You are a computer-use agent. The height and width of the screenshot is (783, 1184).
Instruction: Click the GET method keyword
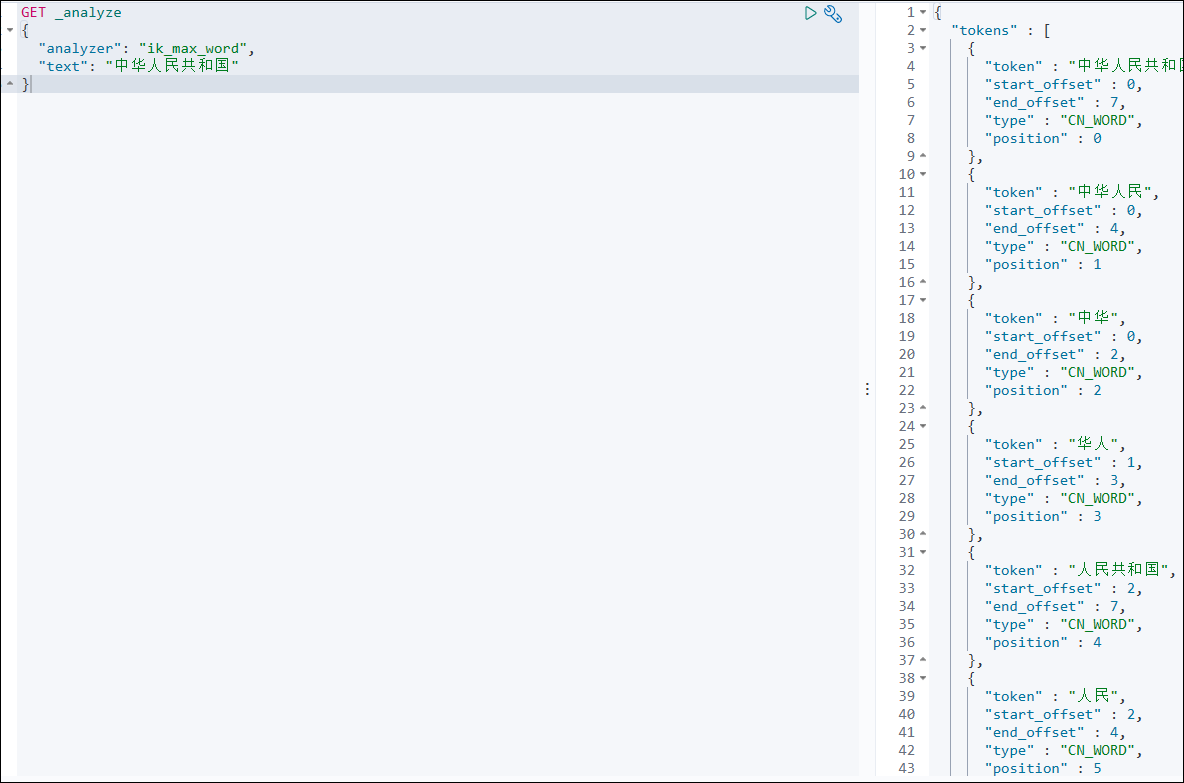(x=33, y=13)
